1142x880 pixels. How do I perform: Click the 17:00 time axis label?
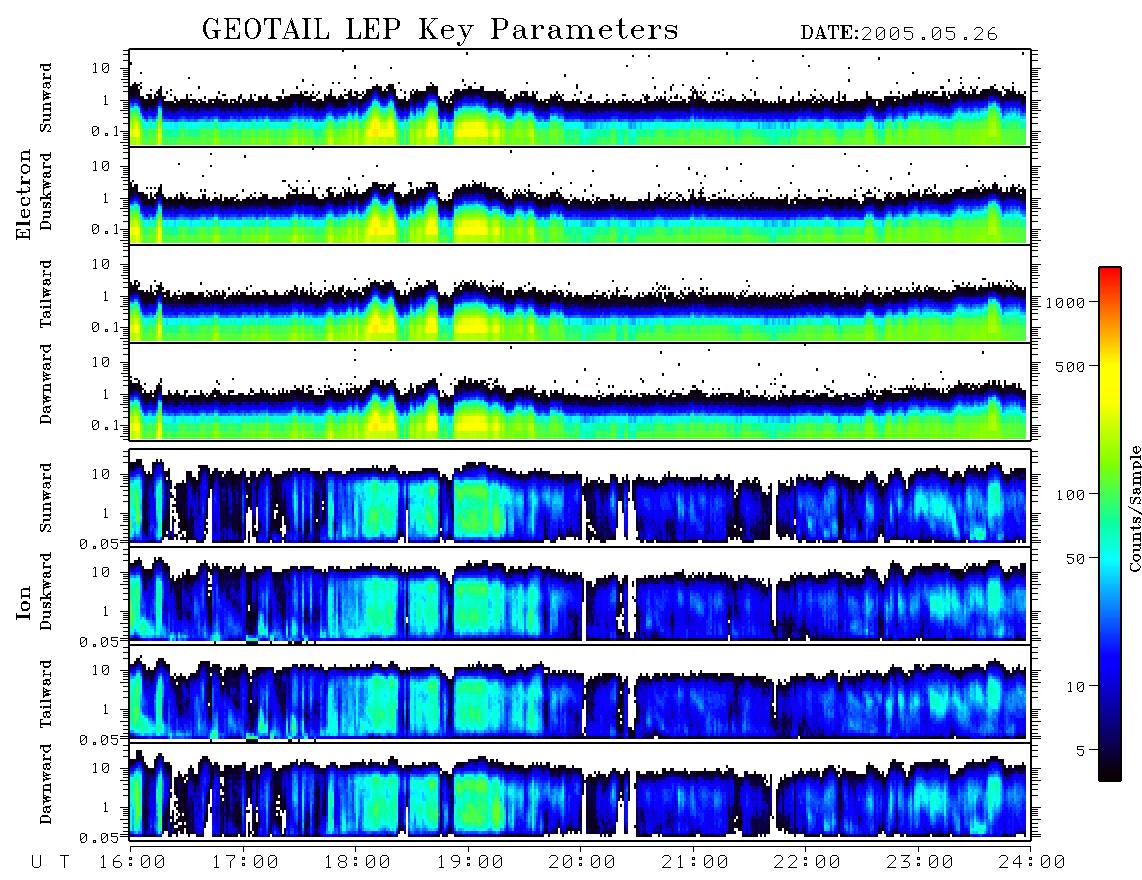click(x=245, y=862)
